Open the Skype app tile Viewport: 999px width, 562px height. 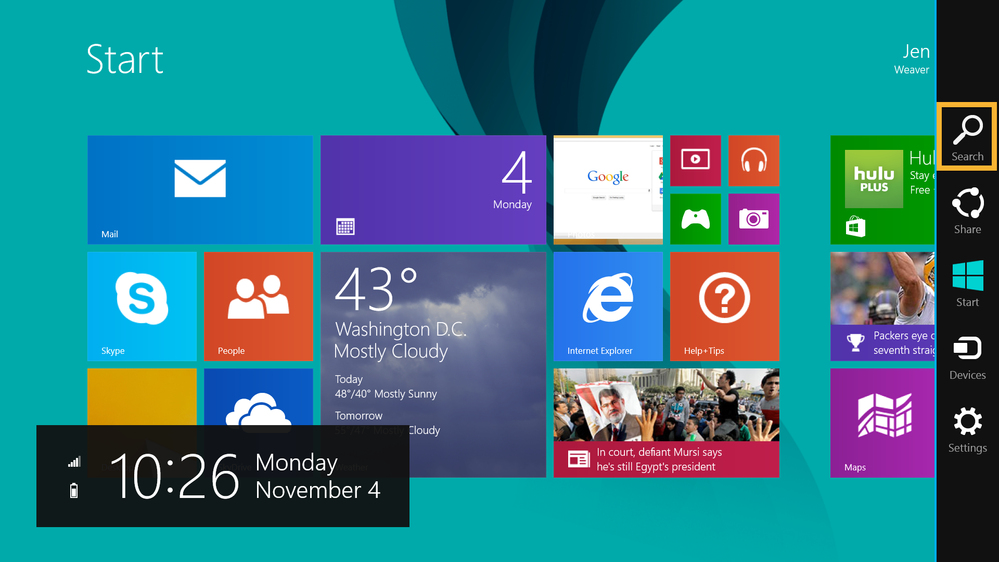(141, 306)
